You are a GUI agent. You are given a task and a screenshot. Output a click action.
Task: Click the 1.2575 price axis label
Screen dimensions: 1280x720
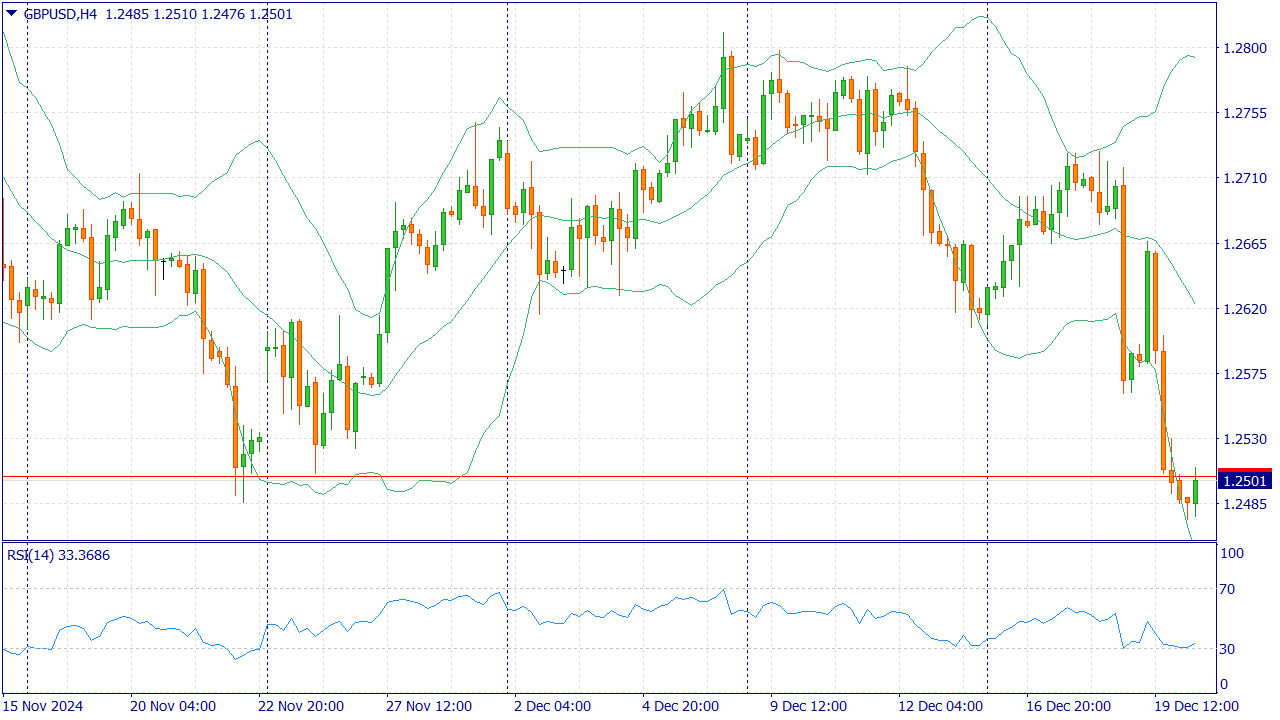click(1243, 374)
